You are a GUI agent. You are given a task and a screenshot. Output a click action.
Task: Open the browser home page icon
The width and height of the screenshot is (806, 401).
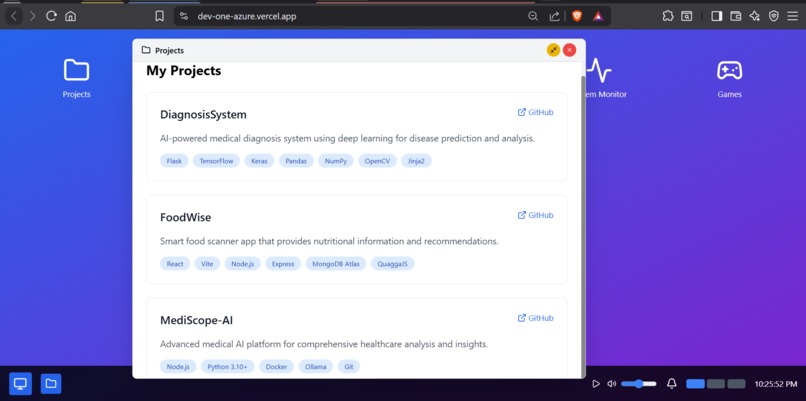click(70, 16)
